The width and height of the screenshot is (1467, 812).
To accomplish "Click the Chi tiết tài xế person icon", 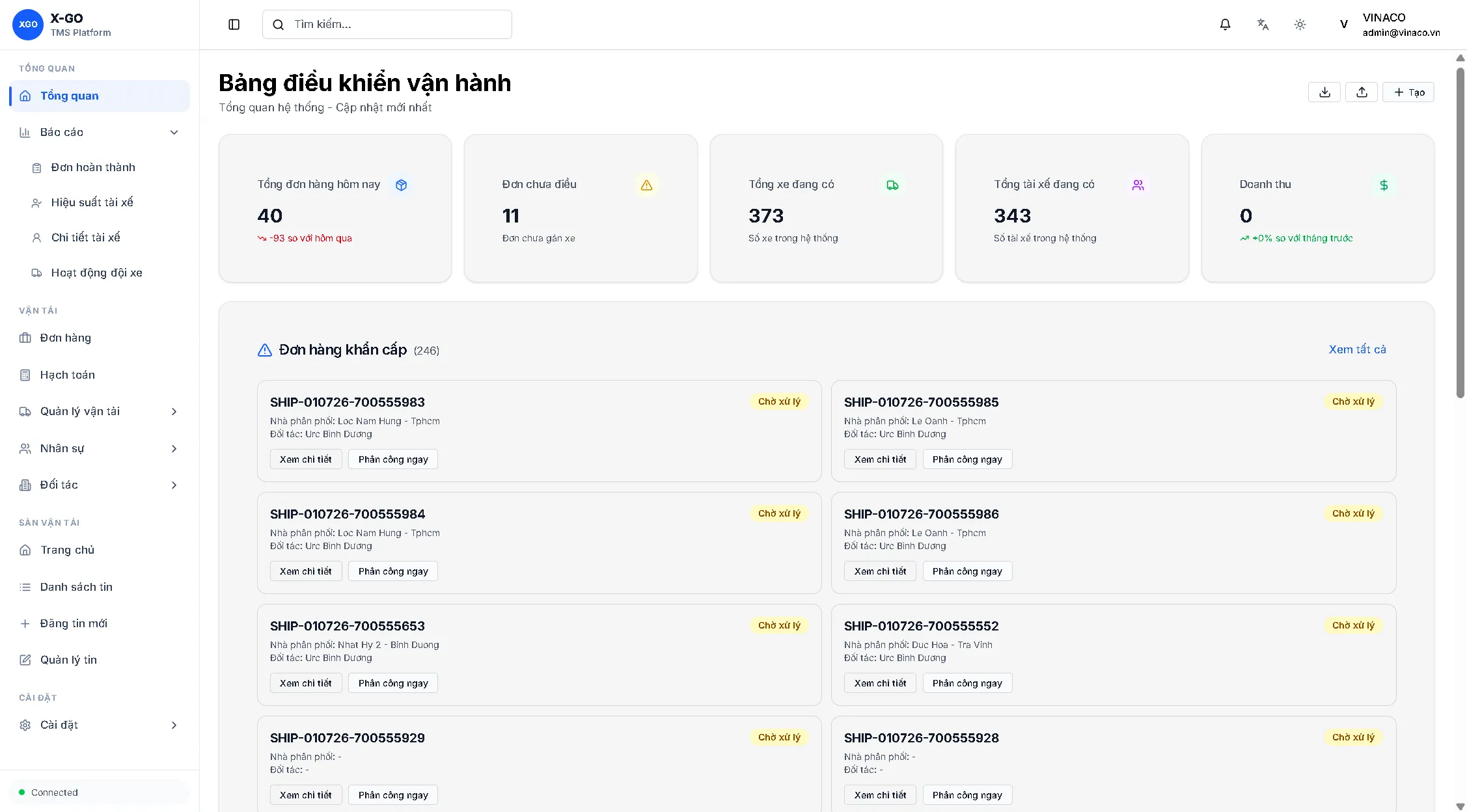I will point(37,238).
